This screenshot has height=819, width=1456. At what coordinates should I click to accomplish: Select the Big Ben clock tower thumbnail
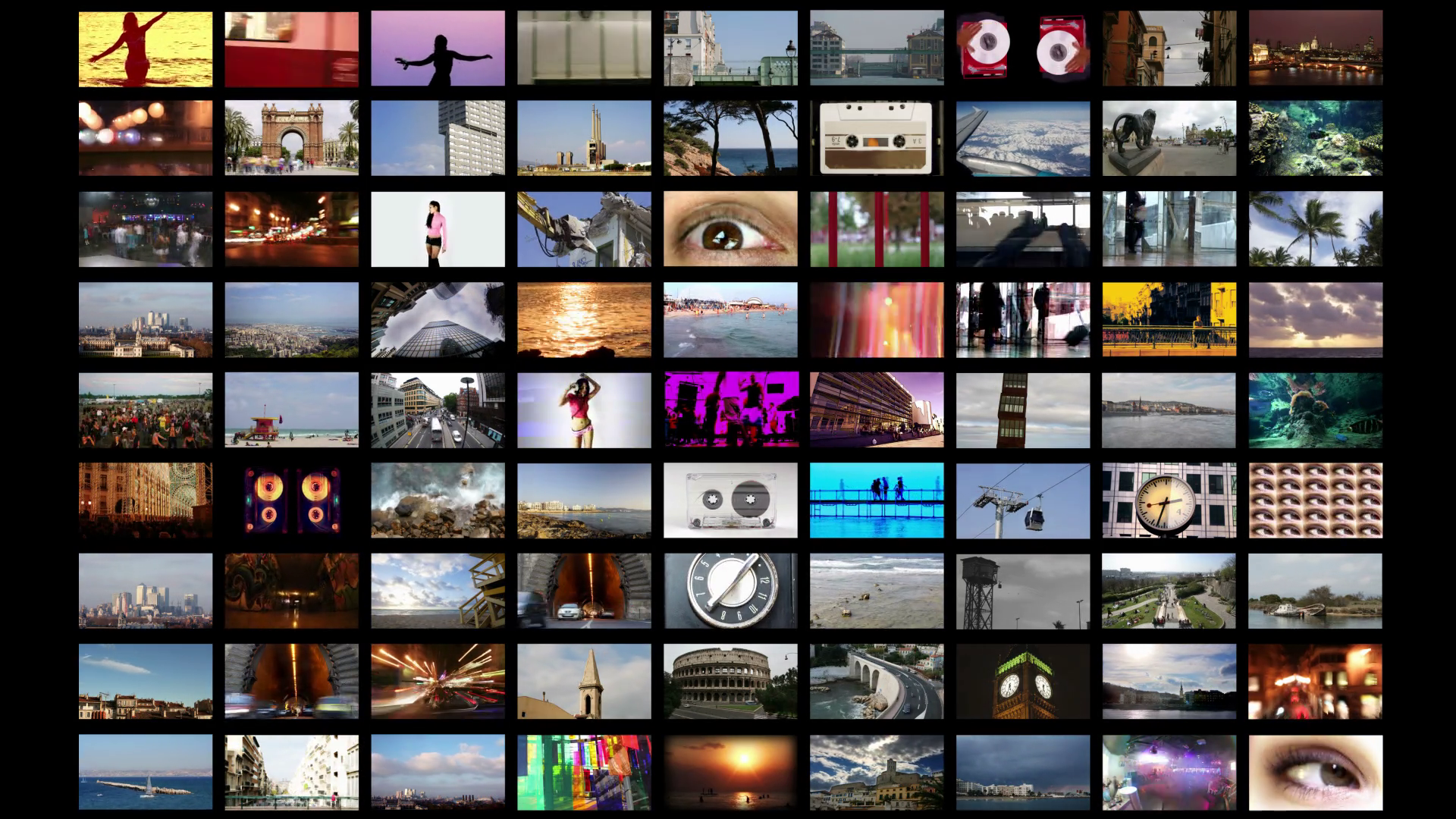click(x=1023, y=681)
